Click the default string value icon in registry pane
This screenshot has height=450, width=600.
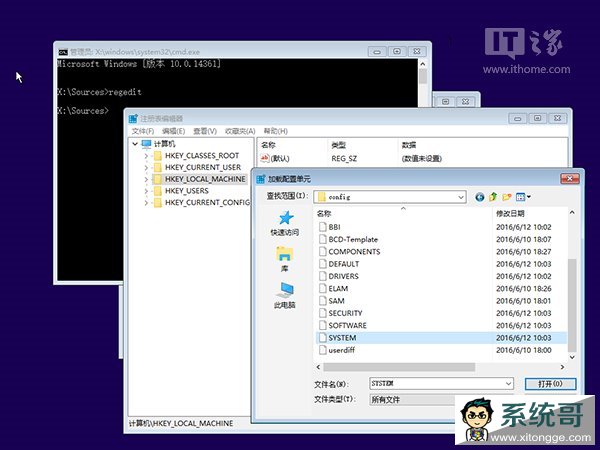tap(264, 158)
